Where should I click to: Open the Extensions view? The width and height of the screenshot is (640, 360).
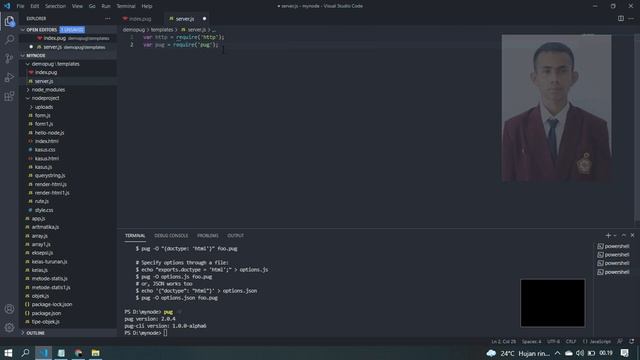9,96
